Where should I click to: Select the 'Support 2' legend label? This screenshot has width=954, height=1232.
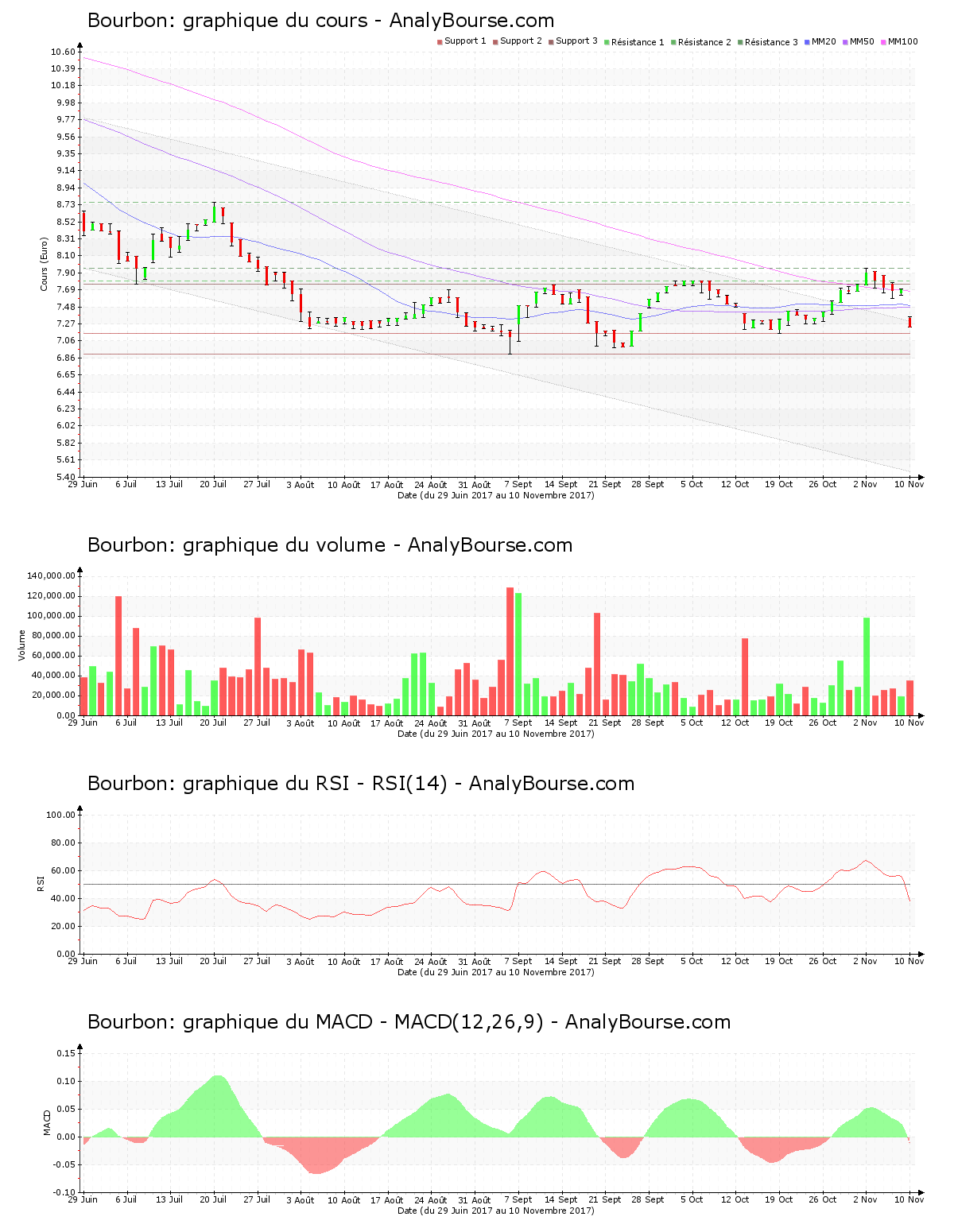click(521, 41)
